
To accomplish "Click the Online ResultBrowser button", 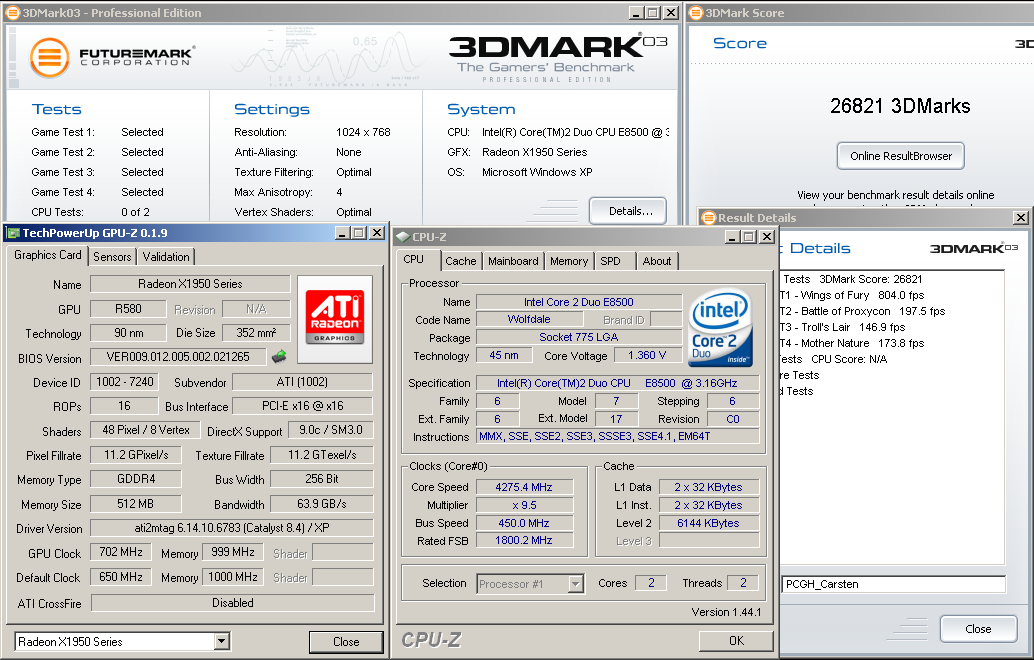I will (x=901, y=156).
